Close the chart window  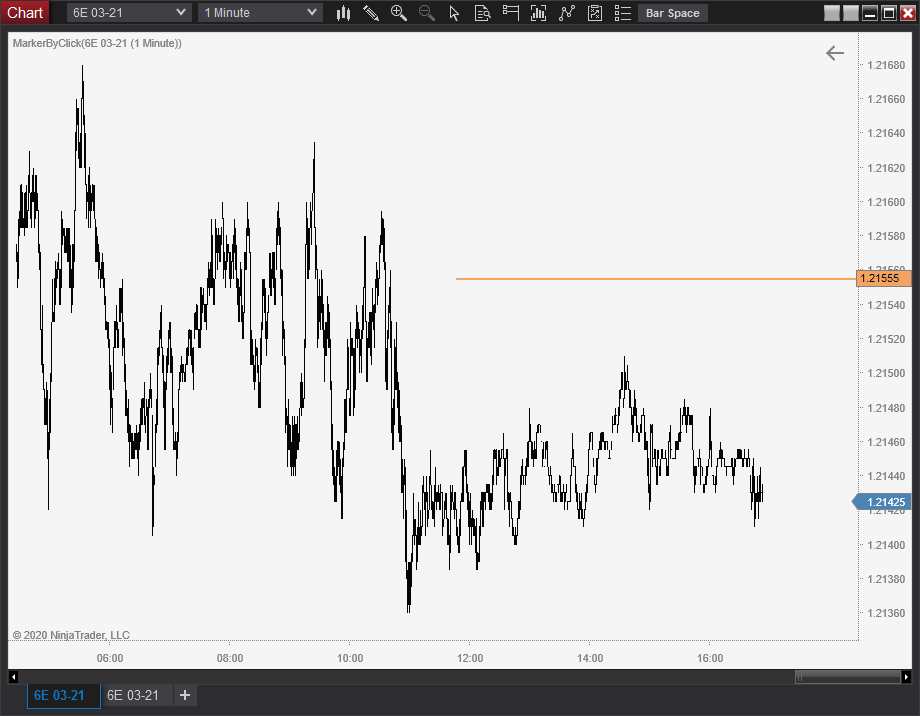908,13
